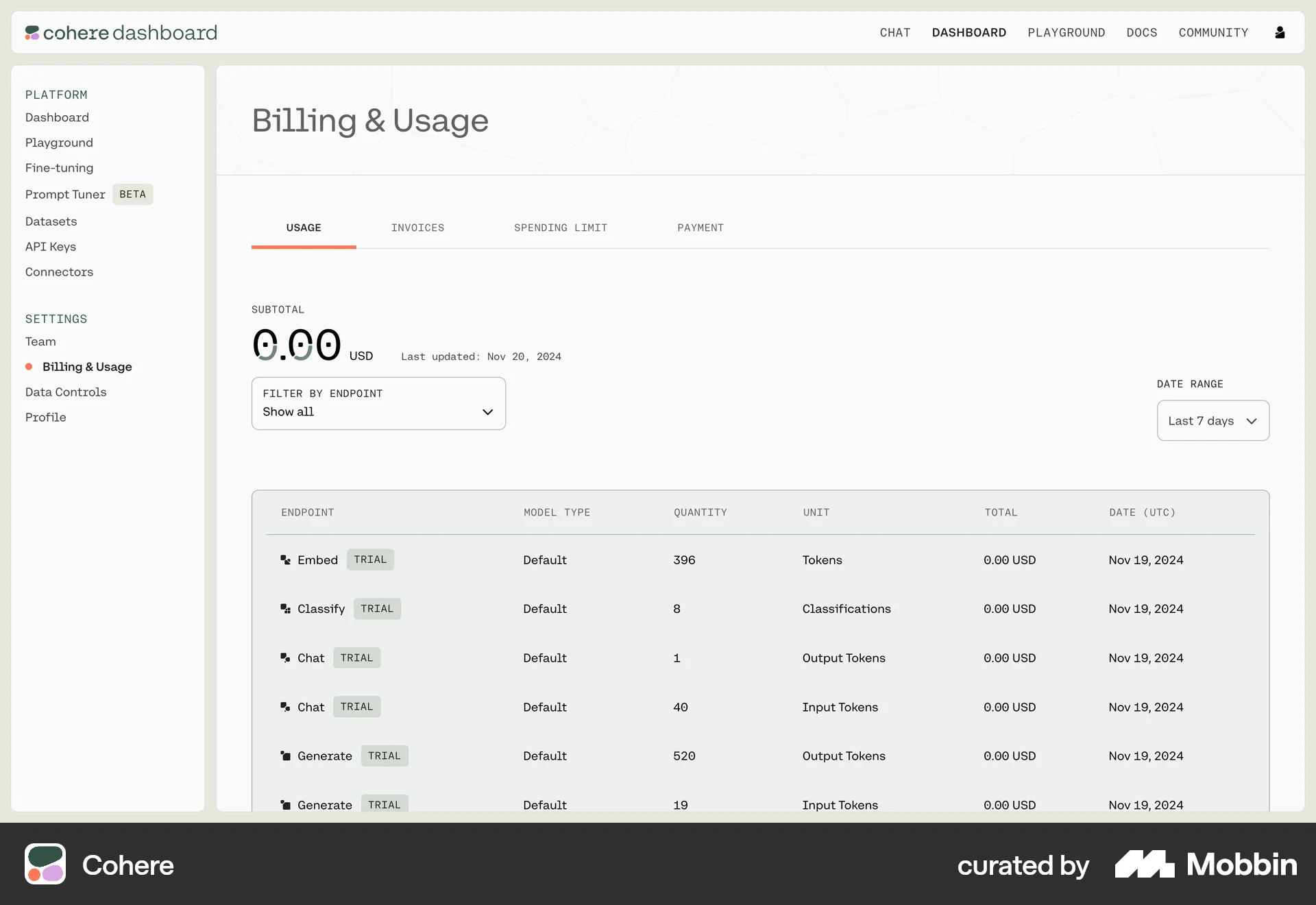Select the Chat endpoint icon
1316x905 pixels.
point(285,658)
